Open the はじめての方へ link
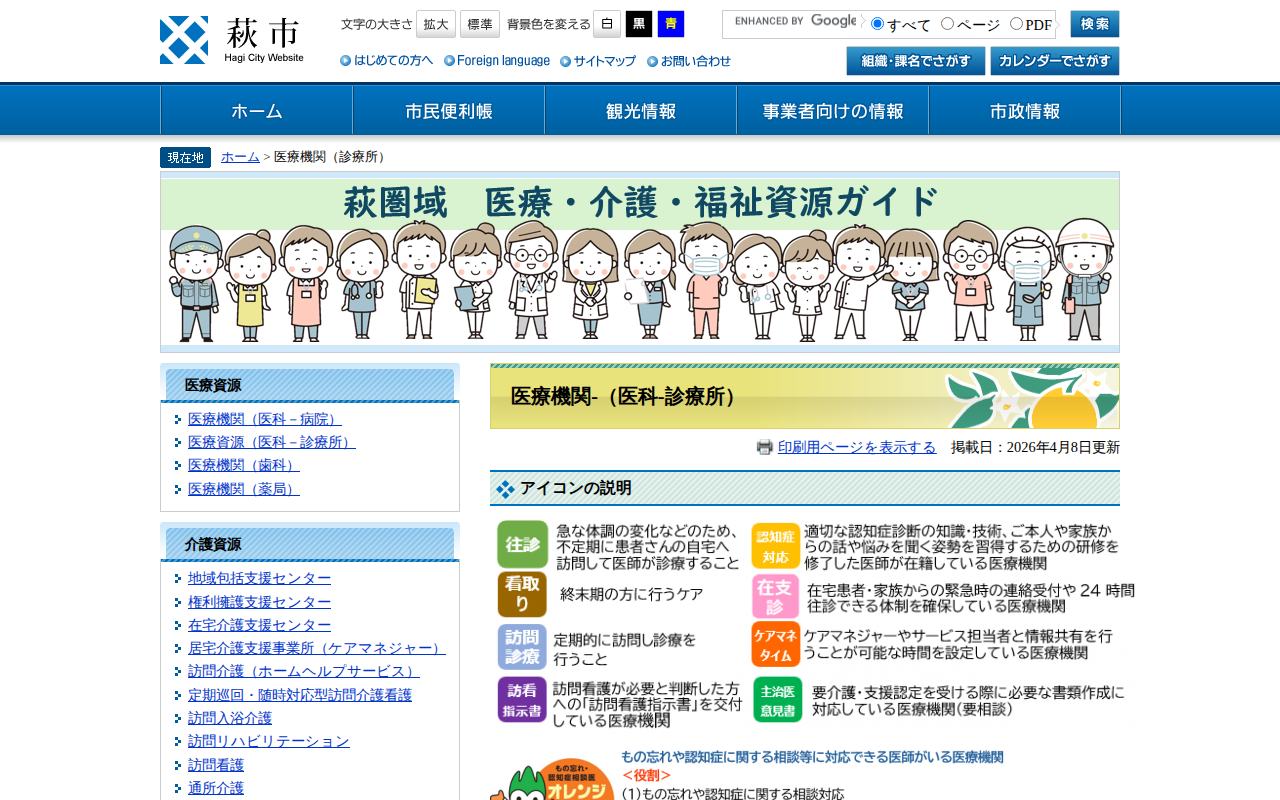This screenshot has width=1280, height=800. [387, 61]
